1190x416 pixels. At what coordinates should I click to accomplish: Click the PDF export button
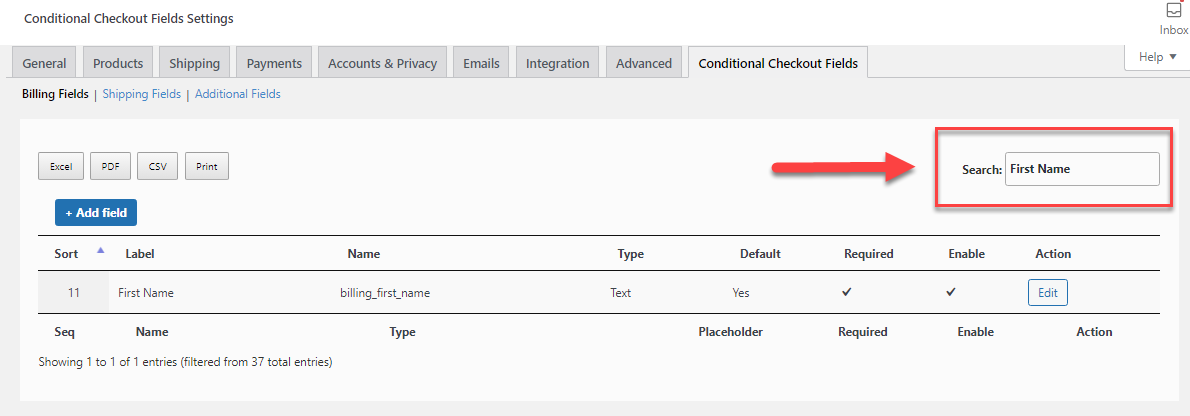click(110, 166)
